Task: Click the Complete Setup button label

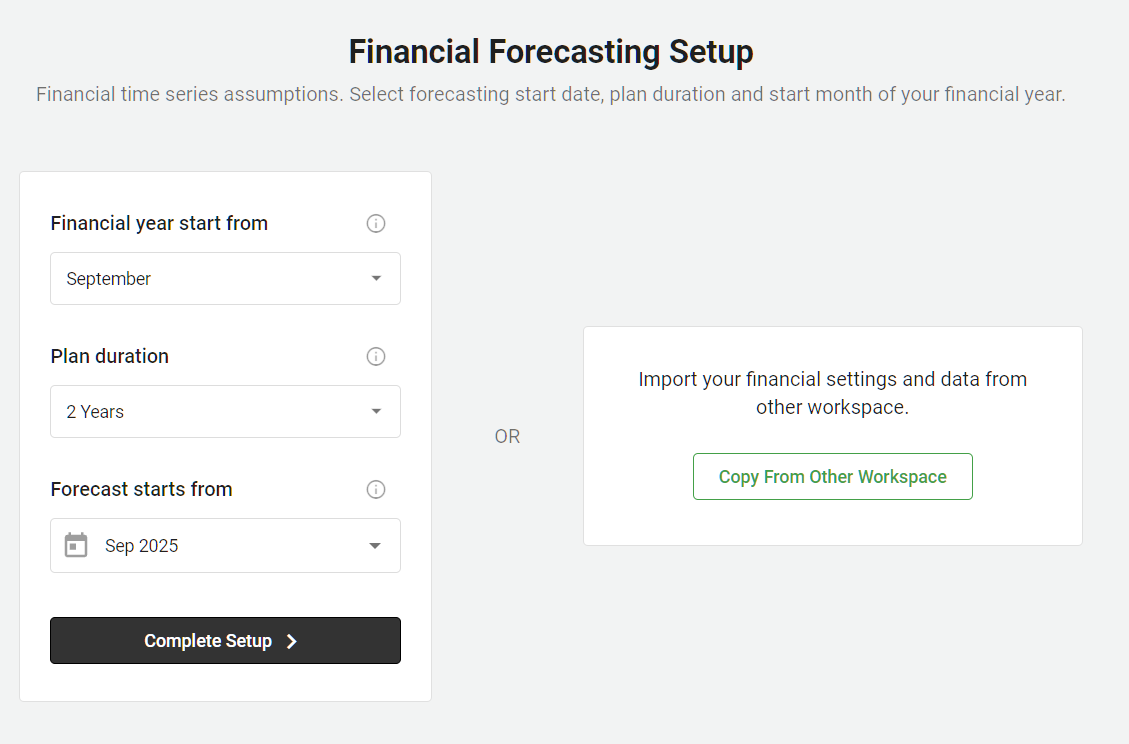Action: coord(208,641)
